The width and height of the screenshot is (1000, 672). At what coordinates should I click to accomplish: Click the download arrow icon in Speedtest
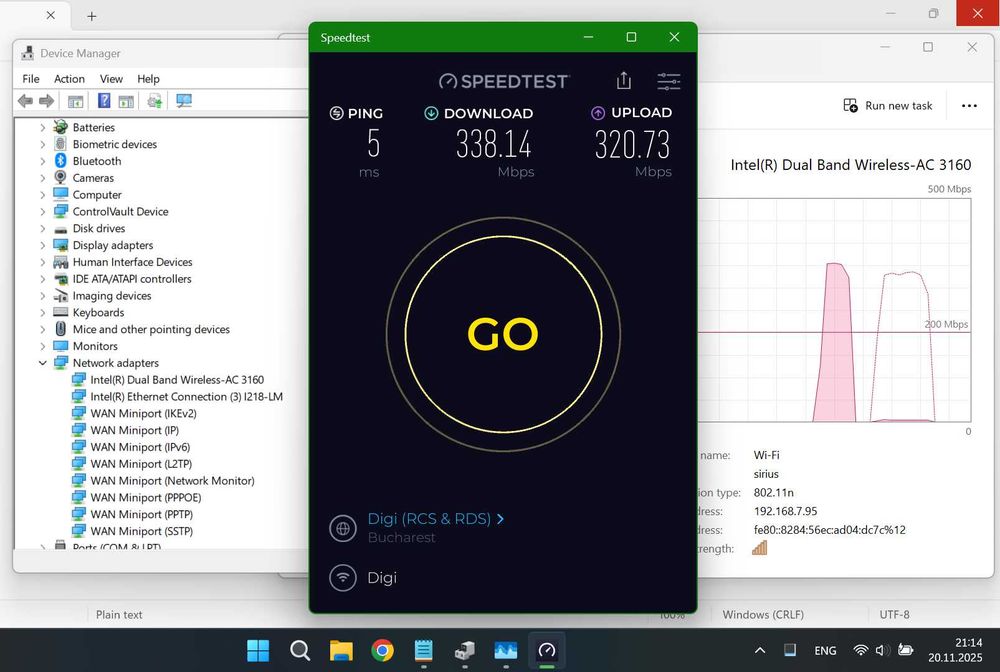point(431,113)
